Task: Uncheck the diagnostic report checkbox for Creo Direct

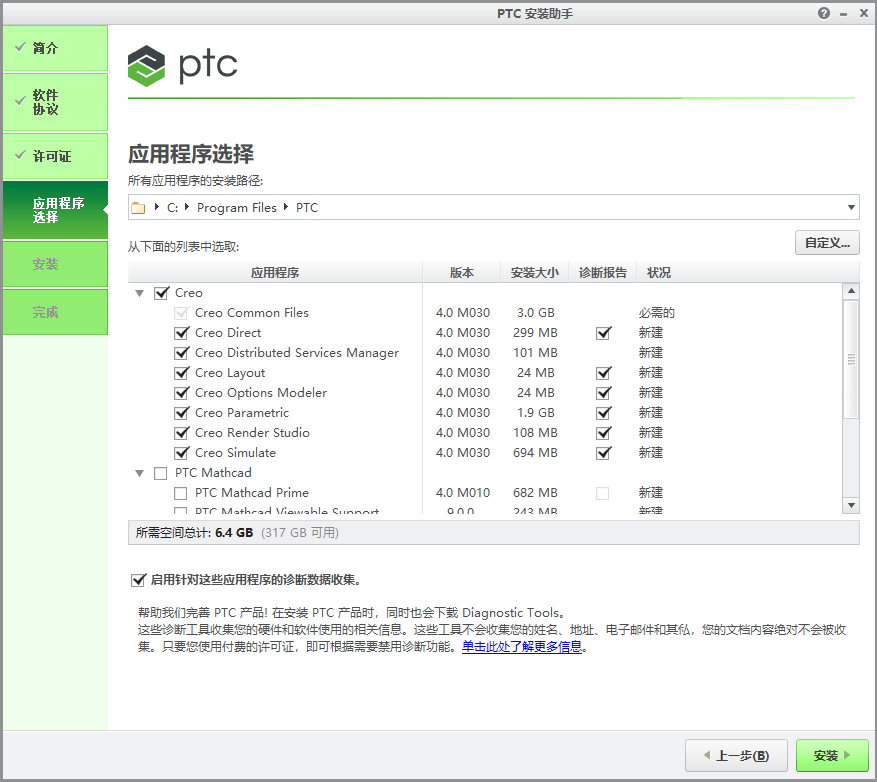Action: pos(604,332)
